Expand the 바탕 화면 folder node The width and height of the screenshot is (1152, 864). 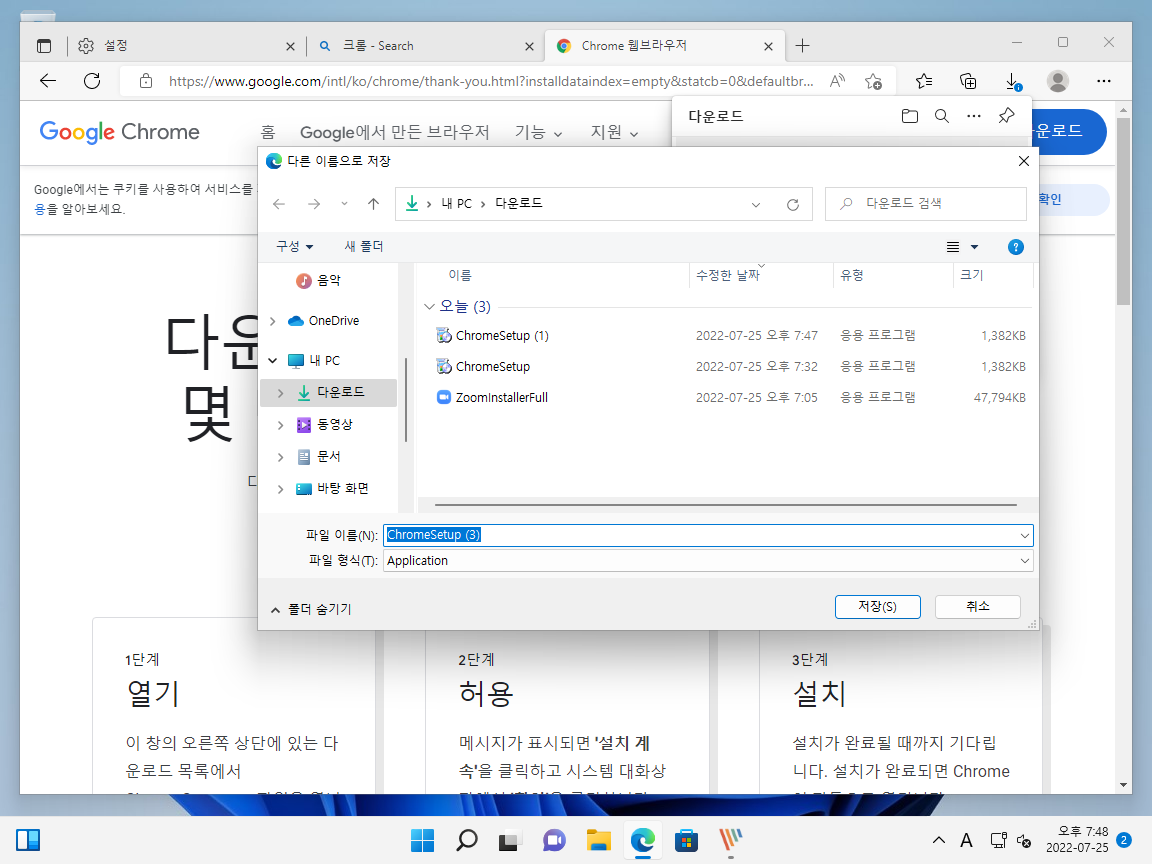[x=280, y=489]
